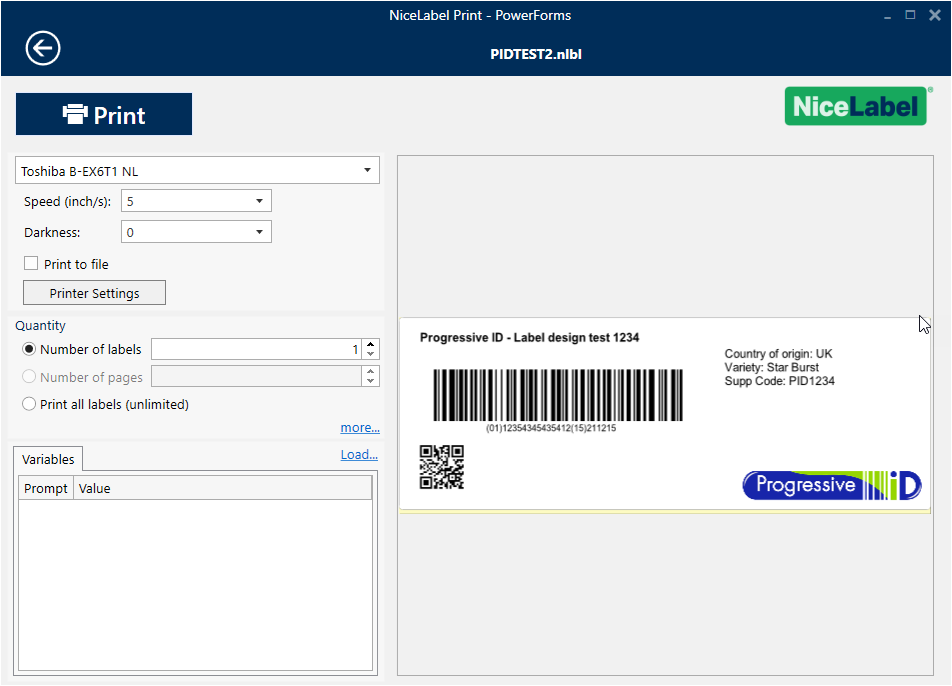Click the Print button
Image resolution: width=952 pixels, height=686 pixels.
pyautogui.click(x=104, y=114)
